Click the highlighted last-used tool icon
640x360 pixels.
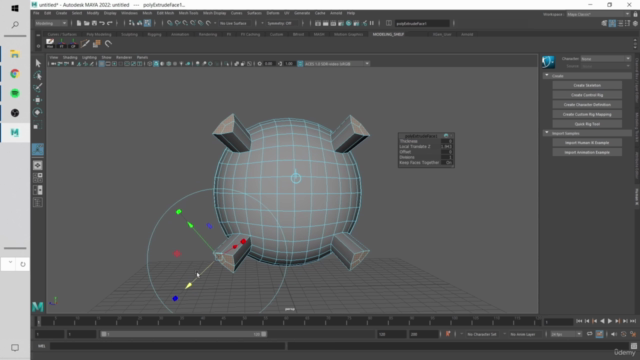click(38, 149)
